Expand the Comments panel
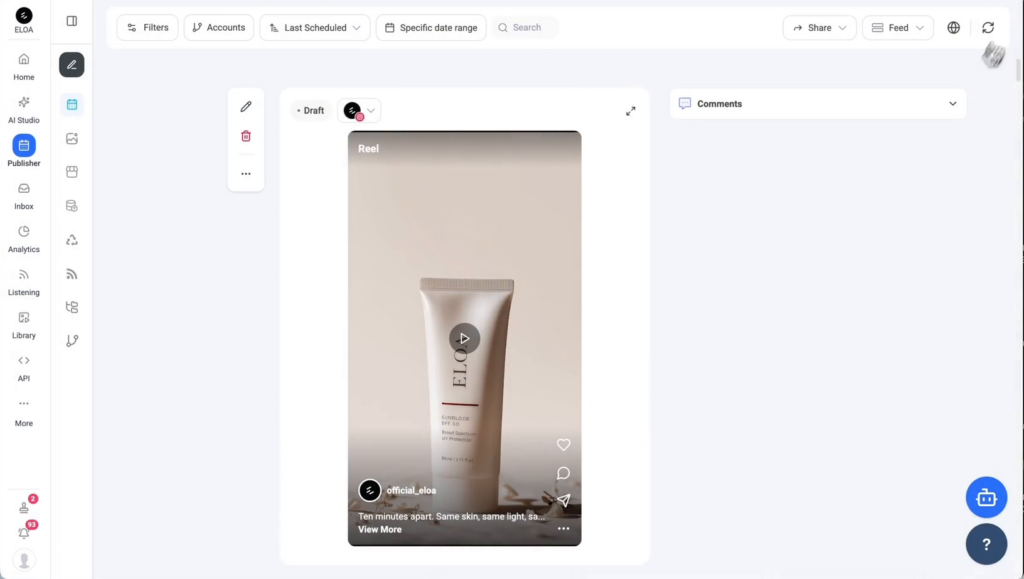 click(818, 104)
